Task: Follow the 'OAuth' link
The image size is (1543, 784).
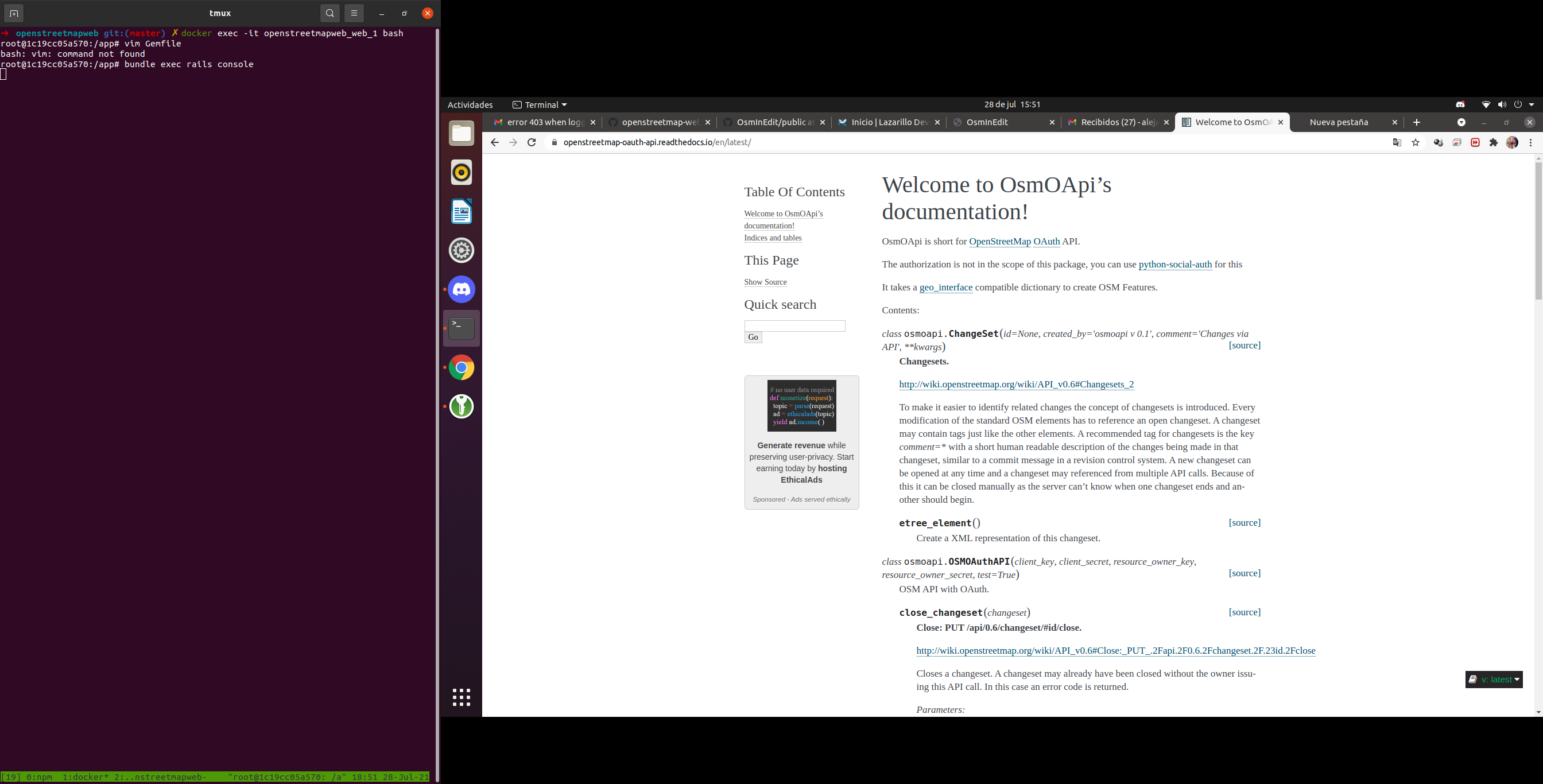Action: 1046,242
